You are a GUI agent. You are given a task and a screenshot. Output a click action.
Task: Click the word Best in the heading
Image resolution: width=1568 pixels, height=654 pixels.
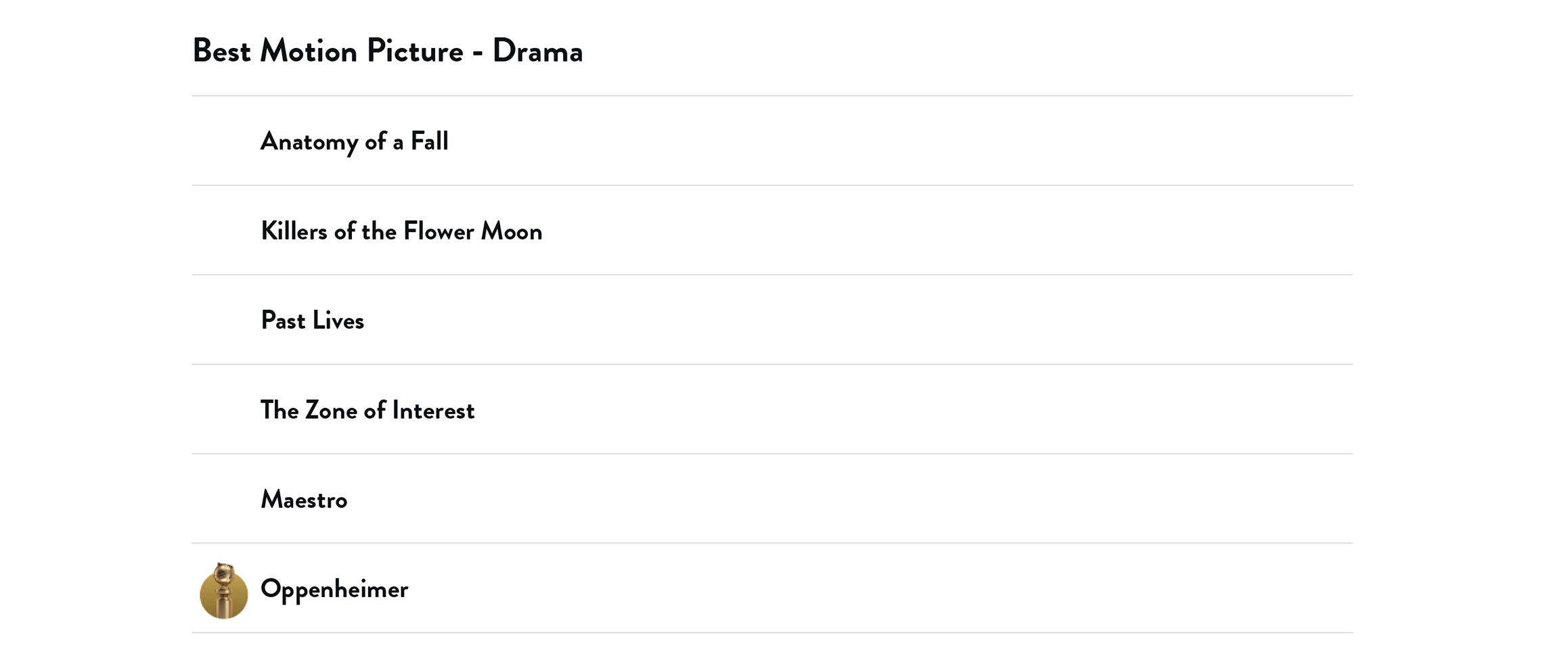click(221, 51)
